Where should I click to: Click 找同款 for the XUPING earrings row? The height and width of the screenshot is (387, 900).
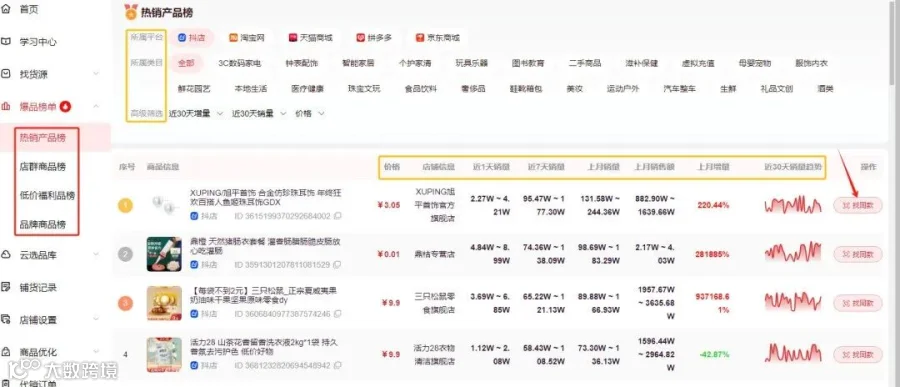click(x=858, y=205)
